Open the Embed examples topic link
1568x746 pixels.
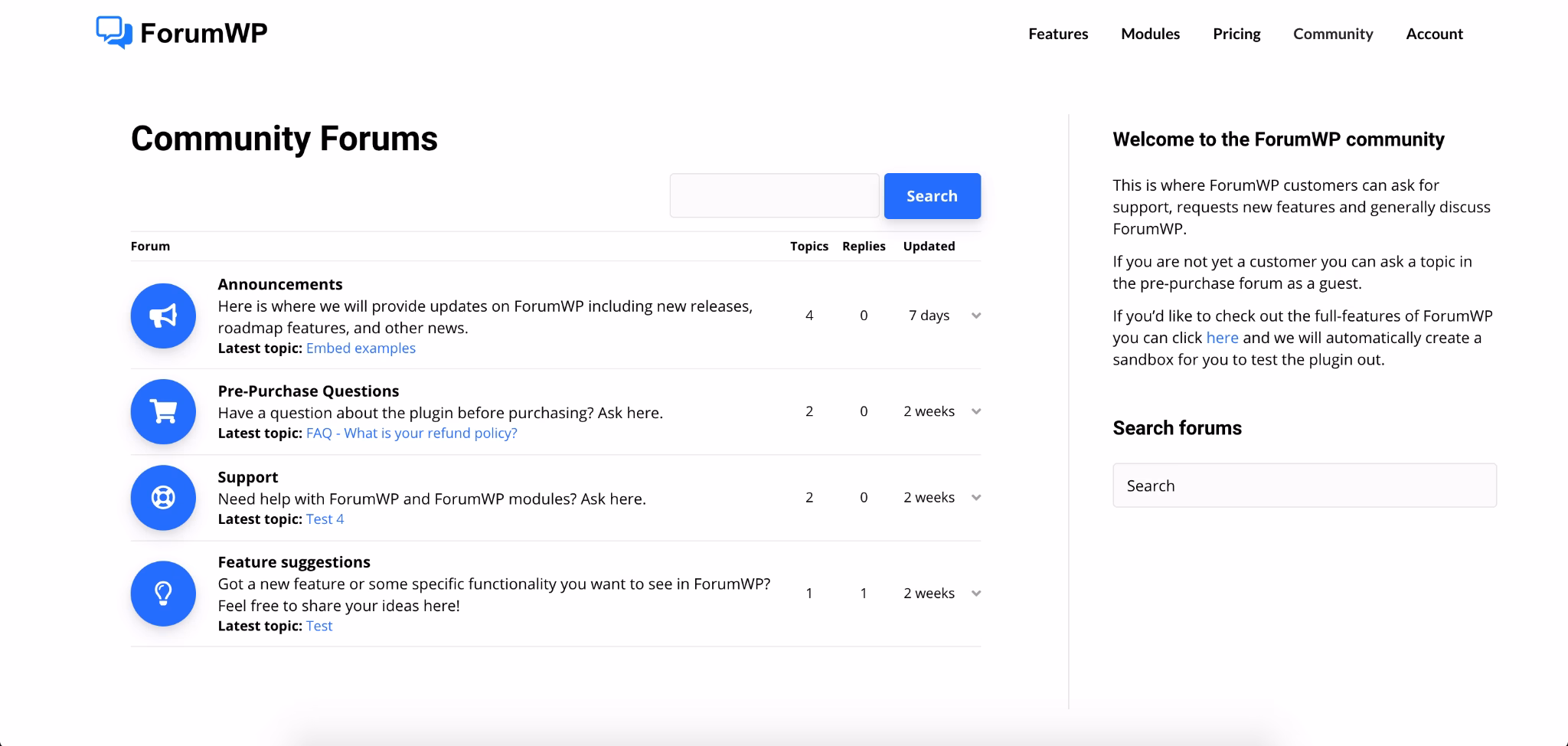(x=361, y=348)
